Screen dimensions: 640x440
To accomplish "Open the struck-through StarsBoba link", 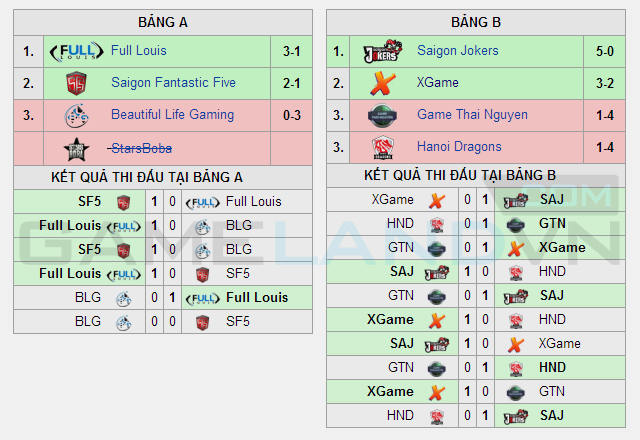I will (x=140, y=148).
